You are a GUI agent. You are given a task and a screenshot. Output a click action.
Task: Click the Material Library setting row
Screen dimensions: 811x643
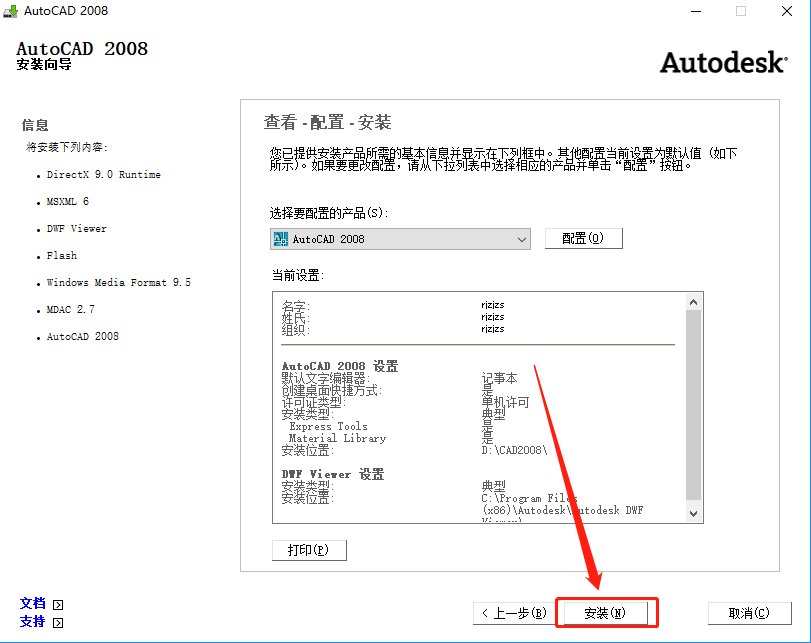point(337,438)
